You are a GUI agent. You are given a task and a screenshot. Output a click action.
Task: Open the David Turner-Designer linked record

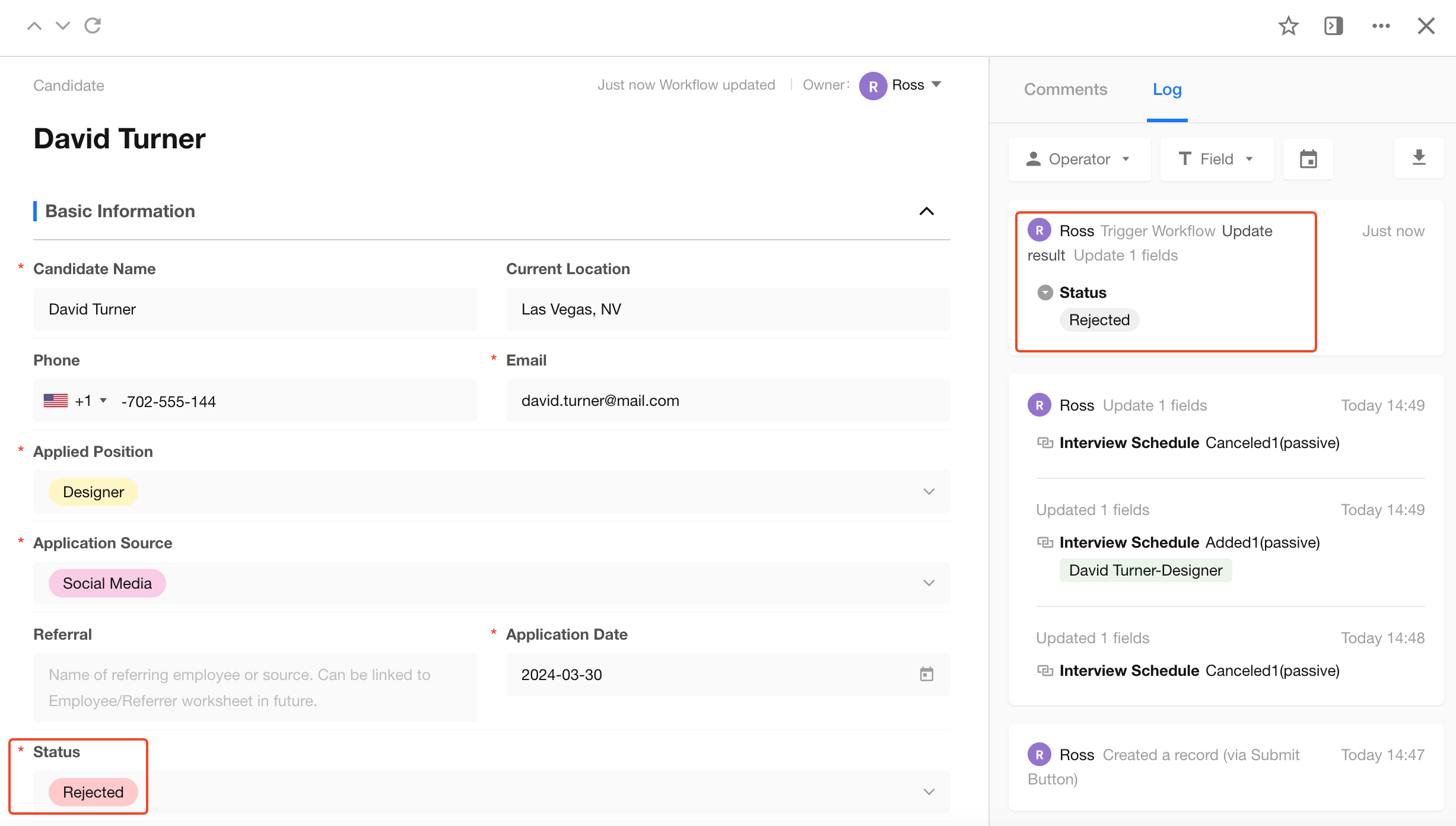[x=1146, y=570]
